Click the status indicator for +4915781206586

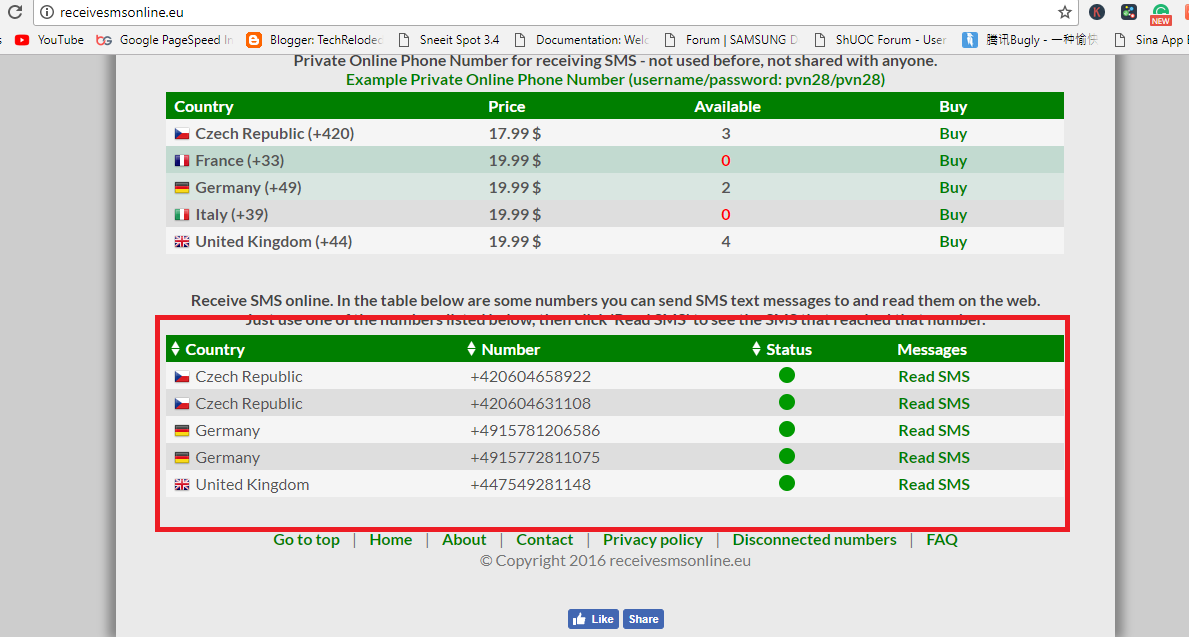pos(787,429)
